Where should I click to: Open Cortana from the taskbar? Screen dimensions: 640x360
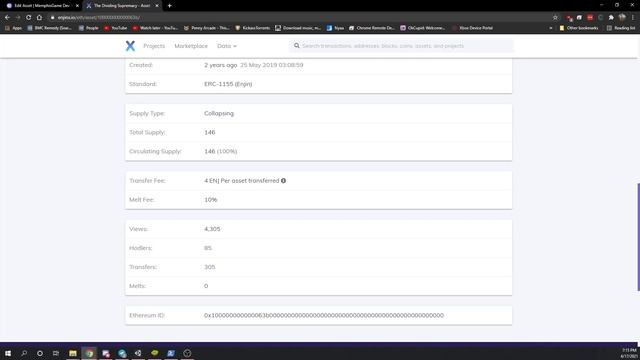[40, 353]
